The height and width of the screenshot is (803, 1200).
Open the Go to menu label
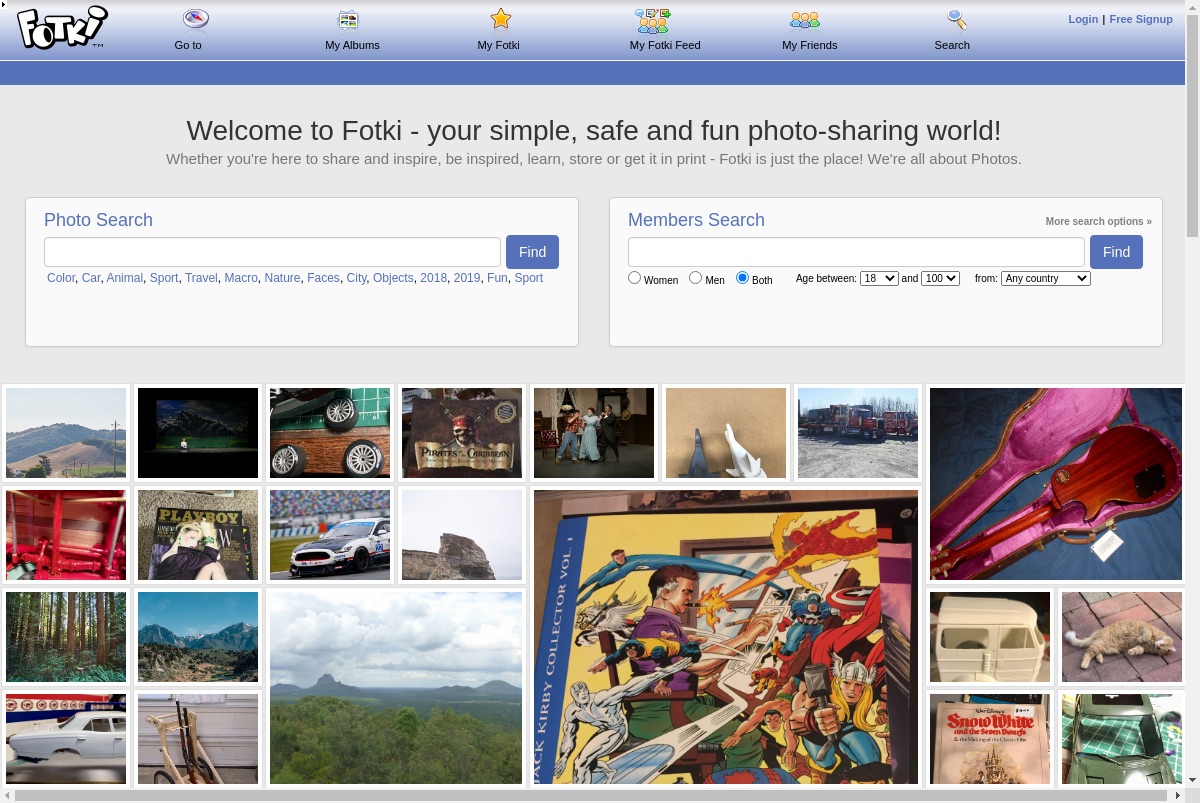[188, 45]
